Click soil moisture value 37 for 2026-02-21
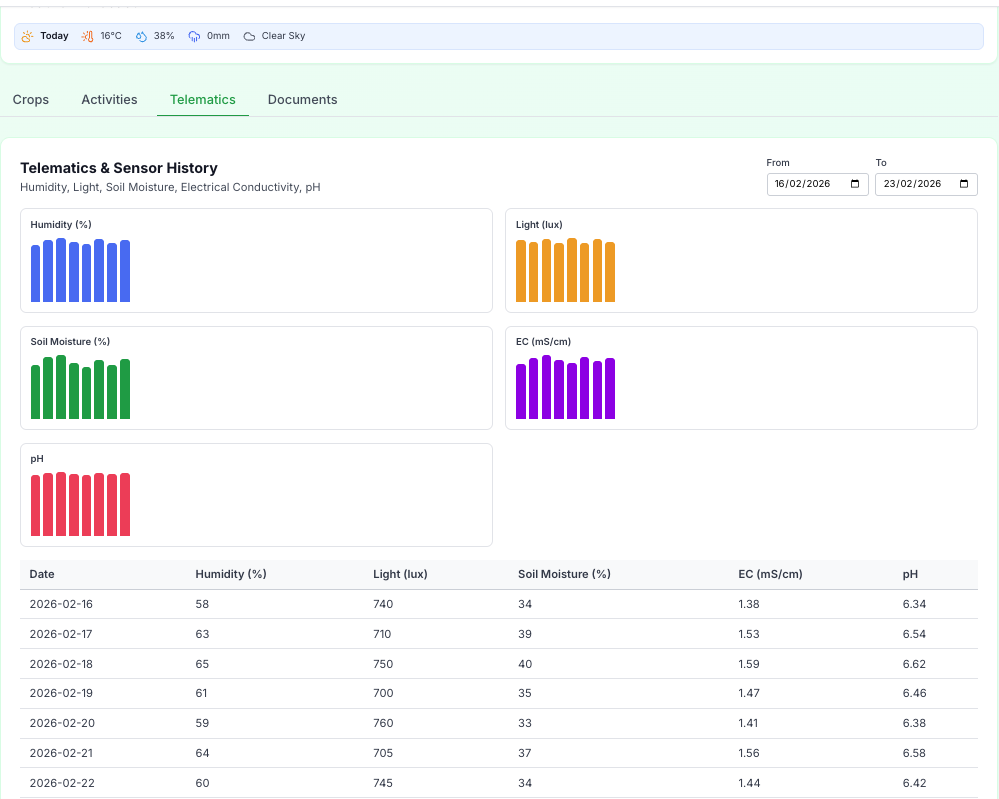999x799 pixels. click(x=524, y=753)
